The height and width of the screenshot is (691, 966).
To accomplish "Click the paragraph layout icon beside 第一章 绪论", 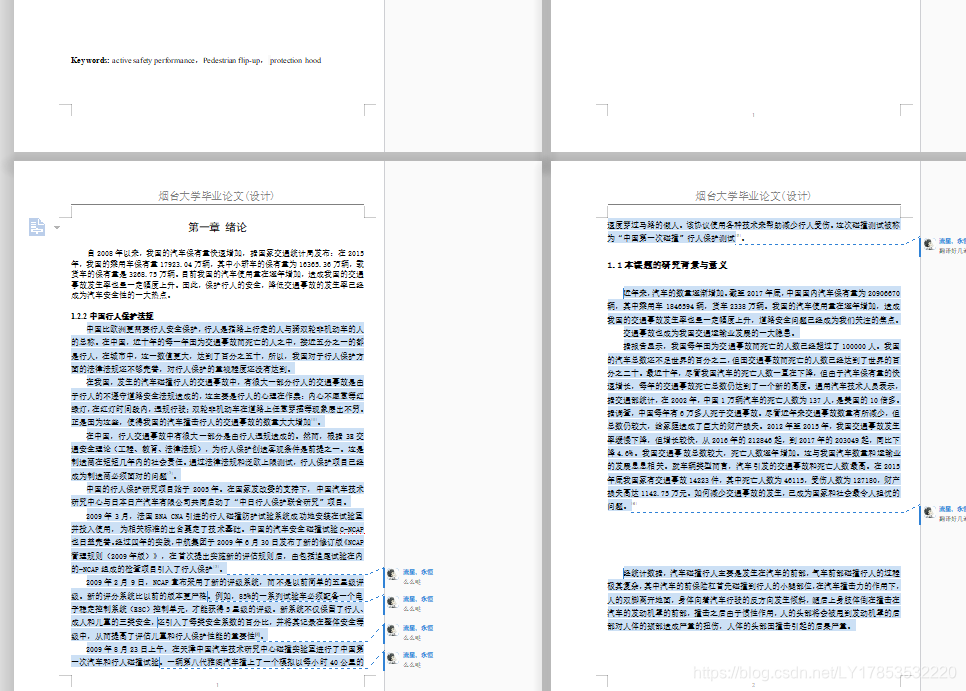I will (x=37, y=227).
